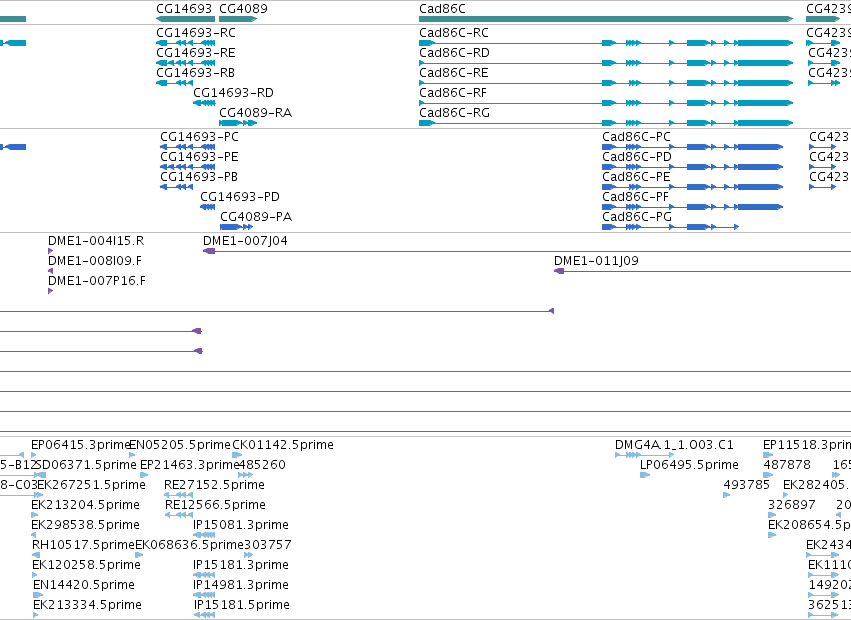This screenshot has width=851, height=620.
Task: Click EST LP06495.5prime
Action: [689, 465]
